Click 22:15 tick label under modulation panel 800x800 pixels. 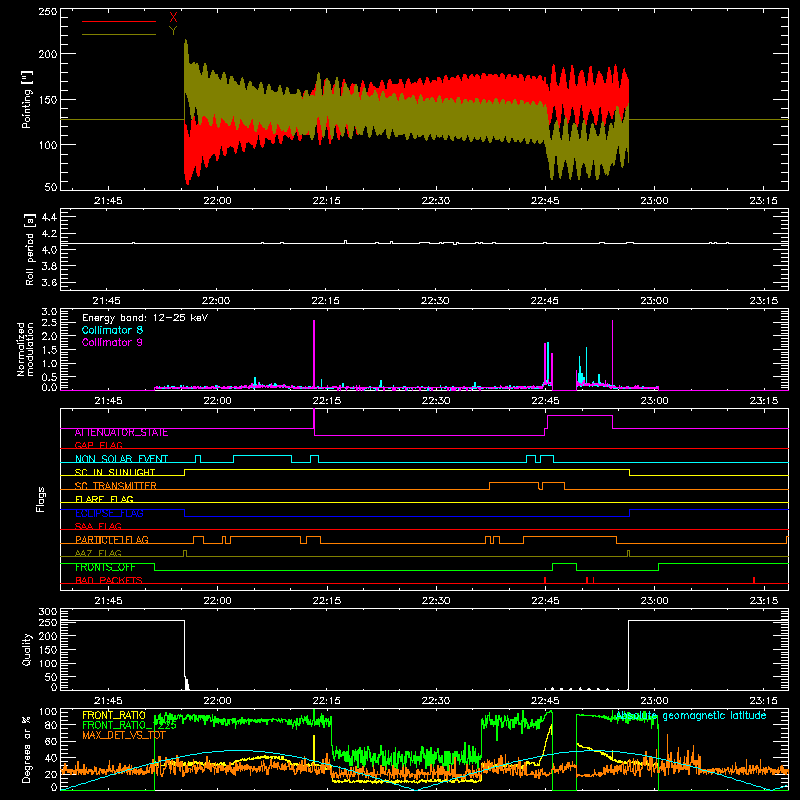point(327,401)
